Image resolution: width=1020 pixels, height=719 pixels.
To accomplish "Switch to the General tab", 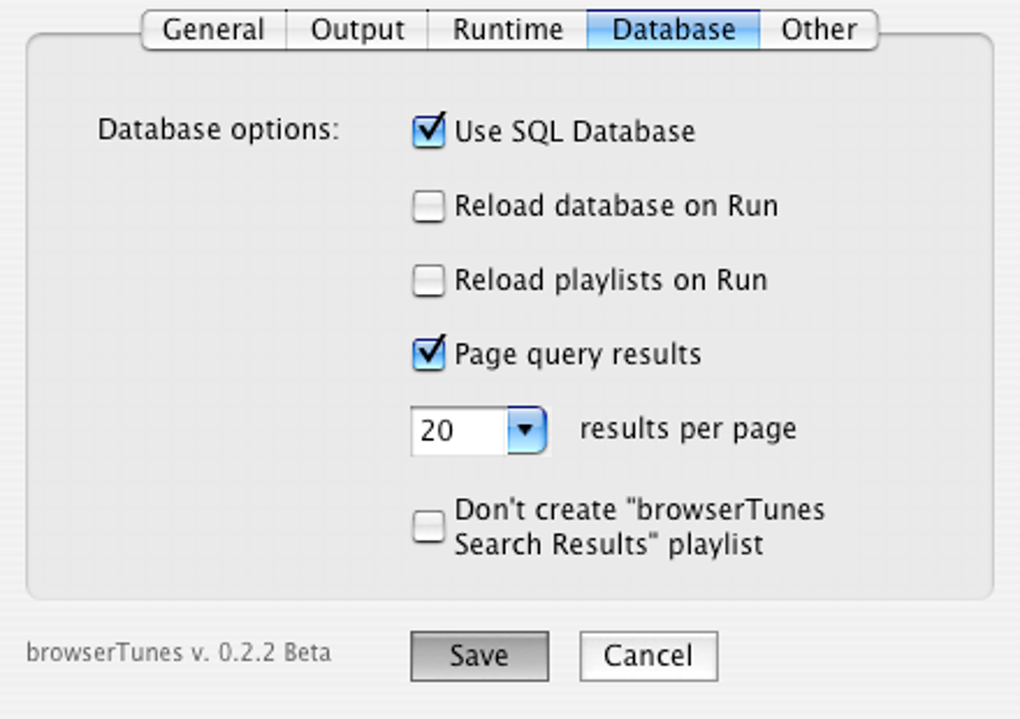I will point(213,30).
